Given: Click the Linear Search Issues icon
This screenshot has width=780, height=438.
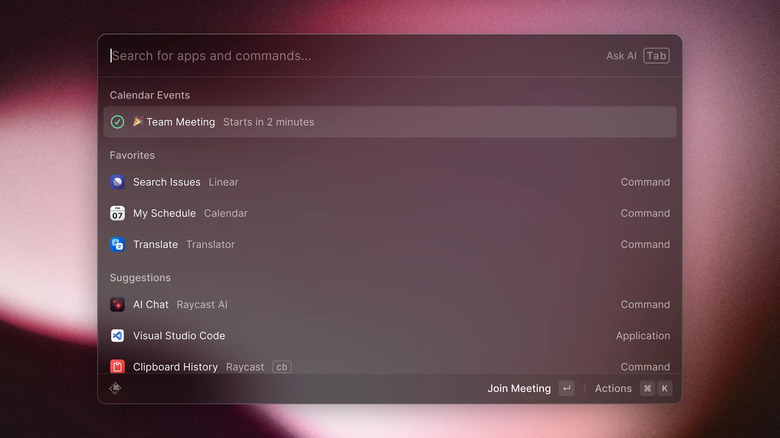Looking at the screenshot, I should point(117,182).
